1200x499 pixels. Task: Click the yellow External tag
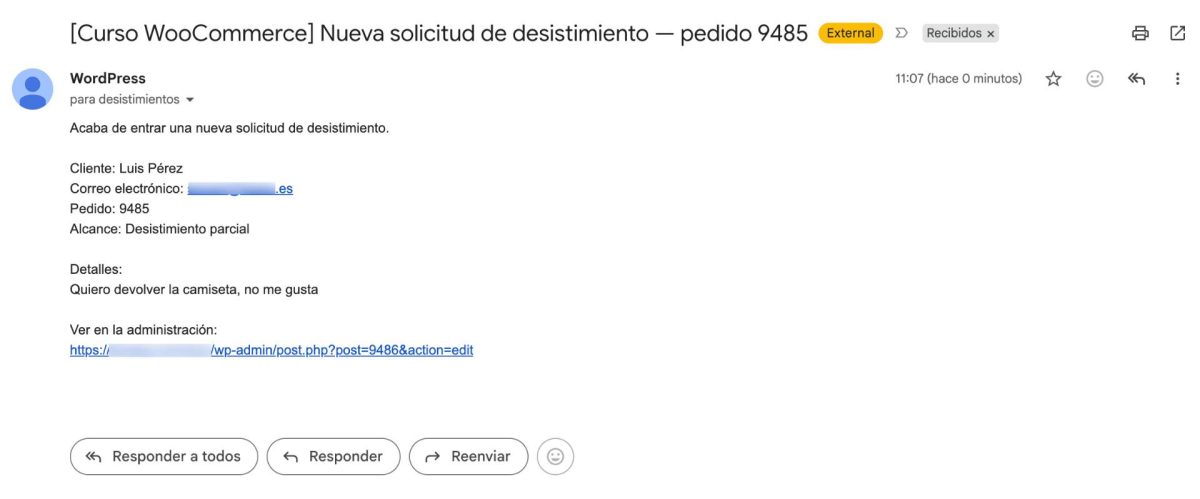pos(850,33)
